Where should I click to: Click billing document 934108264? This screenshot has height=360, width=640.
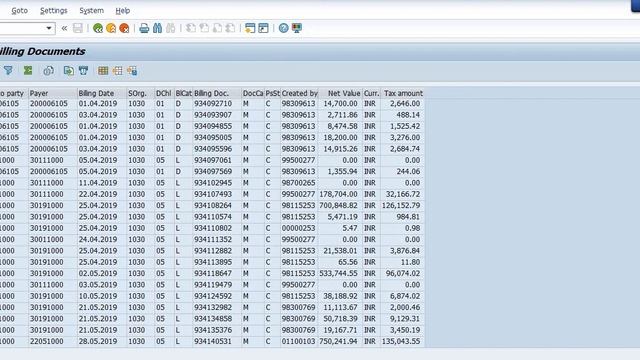pyautogui.click(x=213, y=206)
